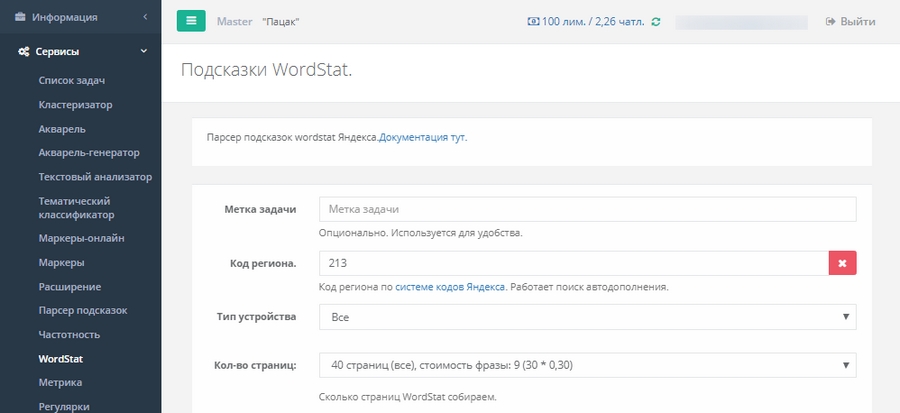Click the briefcase icon next to Информация

20,17
